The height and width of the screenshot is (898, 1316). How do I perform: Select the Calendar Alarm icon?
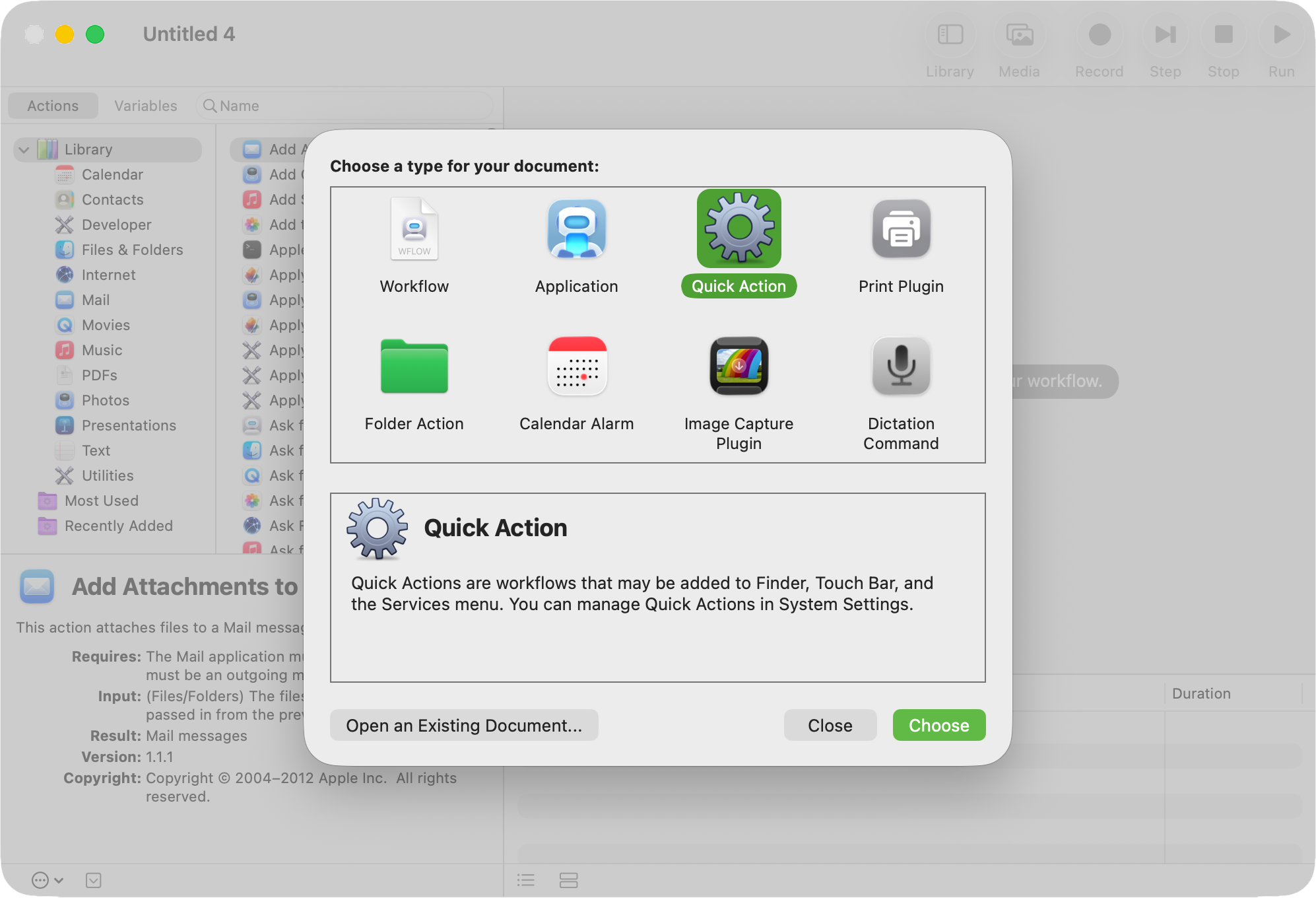[576, 366]
